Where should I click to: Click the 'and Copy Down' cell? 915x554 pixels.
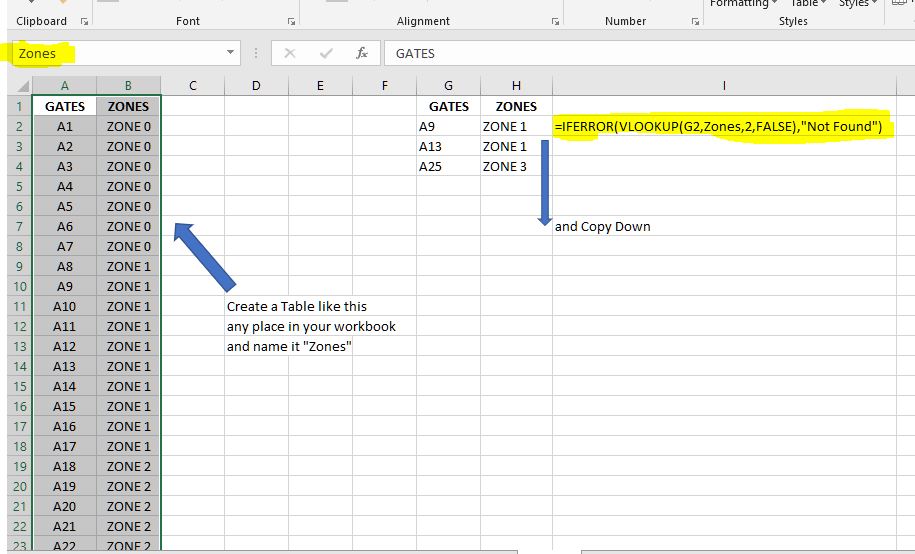pos(724,227)
